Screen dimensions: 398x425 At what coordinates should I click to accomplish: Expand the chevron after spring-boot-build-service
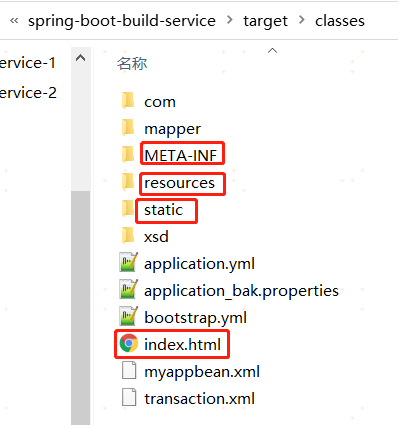coord(230,20)
